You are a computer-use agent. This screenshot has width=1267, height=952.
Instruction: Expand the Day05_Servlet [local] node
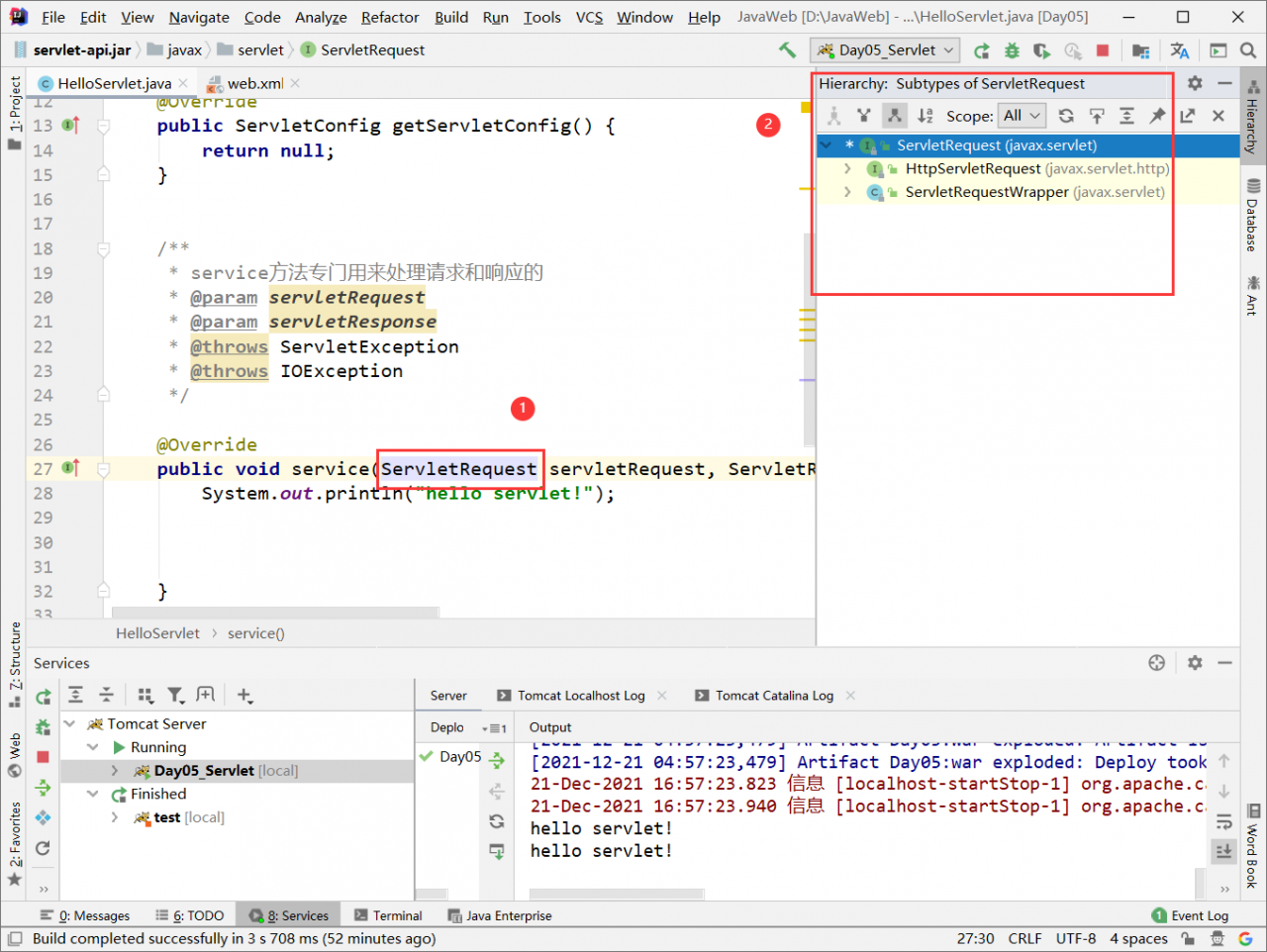(115, 770)
